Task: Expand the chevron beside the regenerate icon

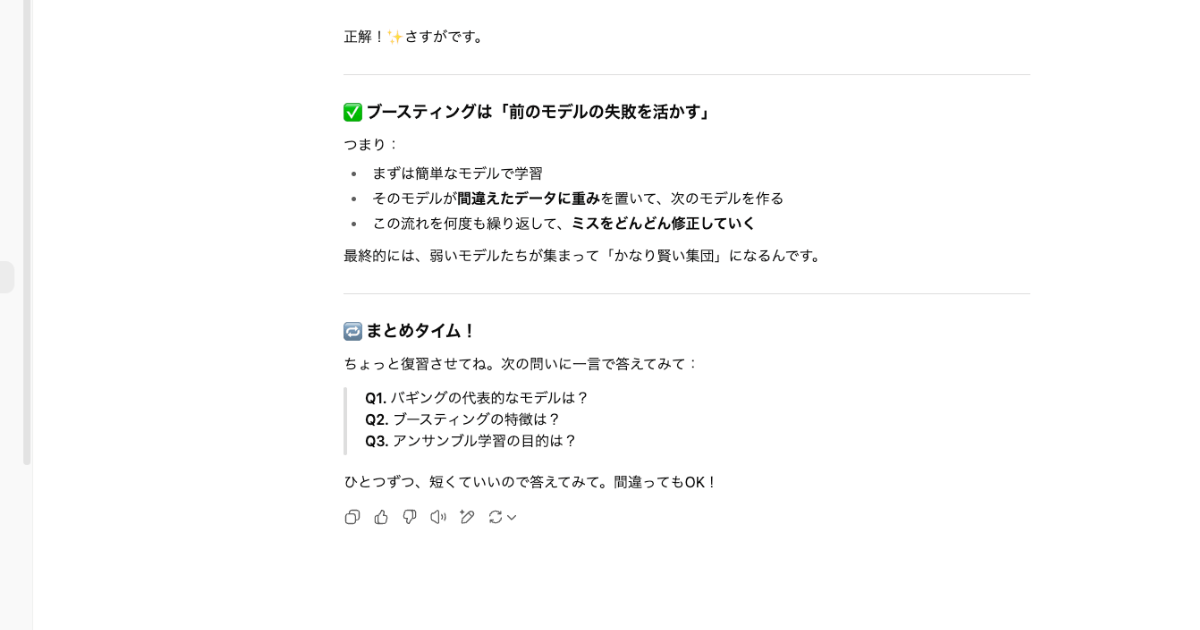Action: (x=511, y=518)
